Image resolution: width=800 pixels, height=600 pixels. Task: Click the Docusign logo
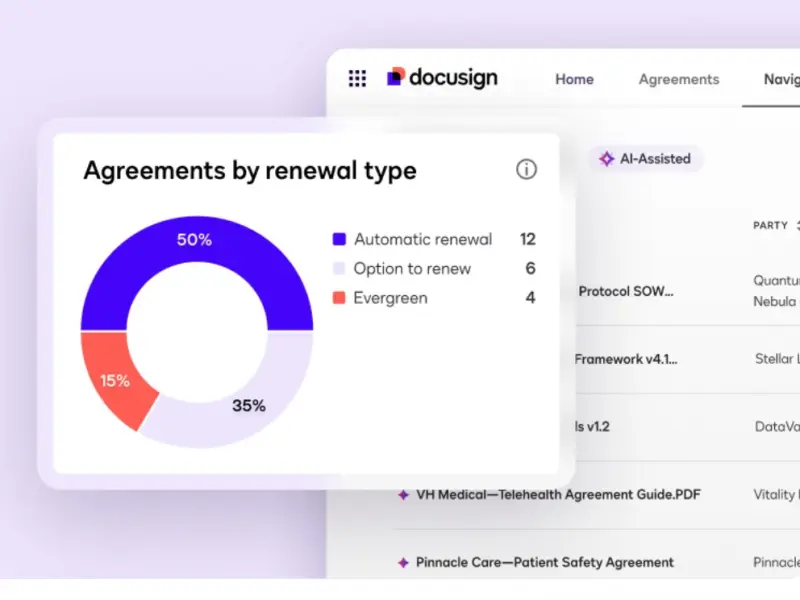(441, 78)
